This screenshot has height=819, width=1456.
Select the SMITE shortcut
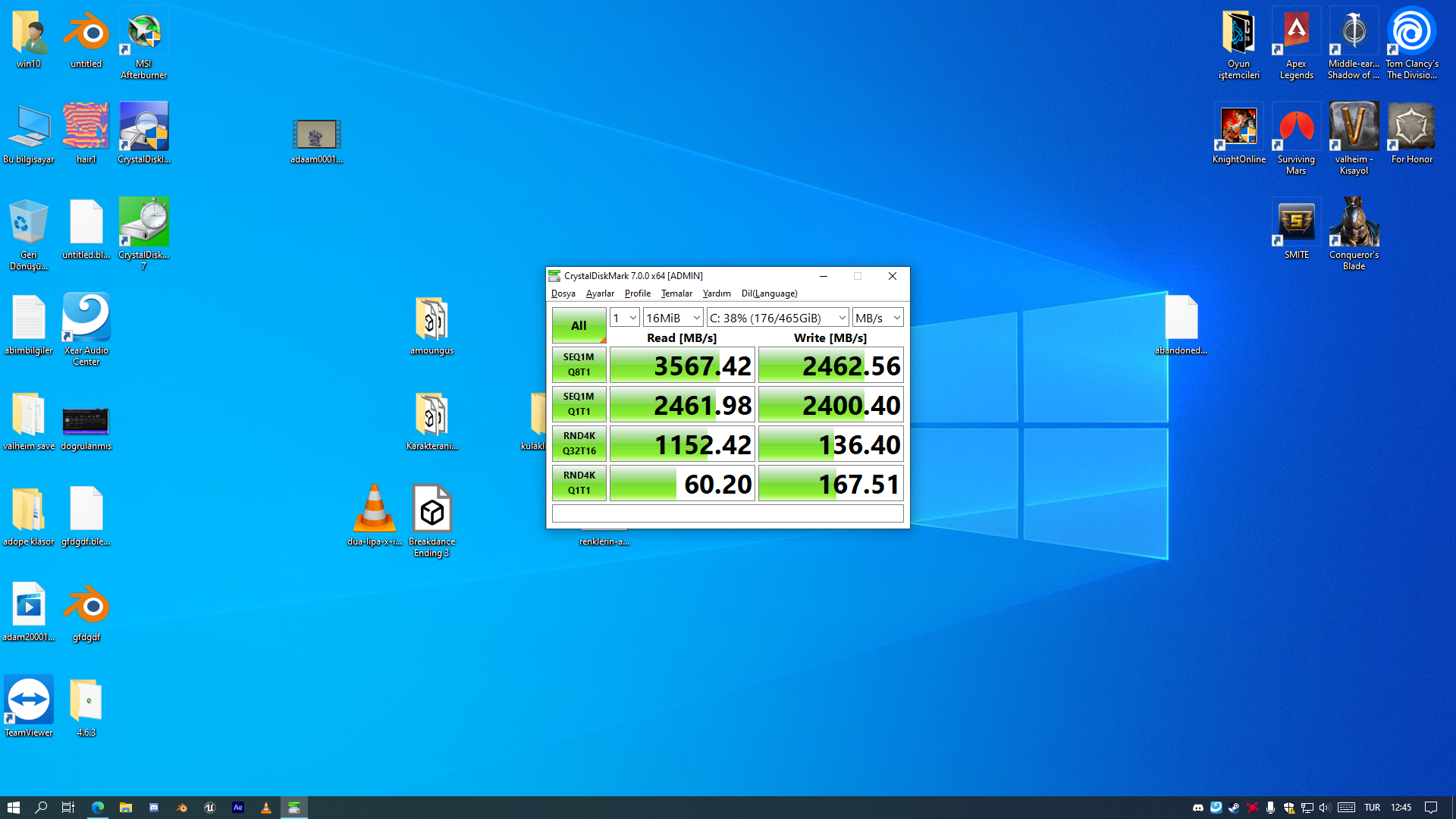1297,229
